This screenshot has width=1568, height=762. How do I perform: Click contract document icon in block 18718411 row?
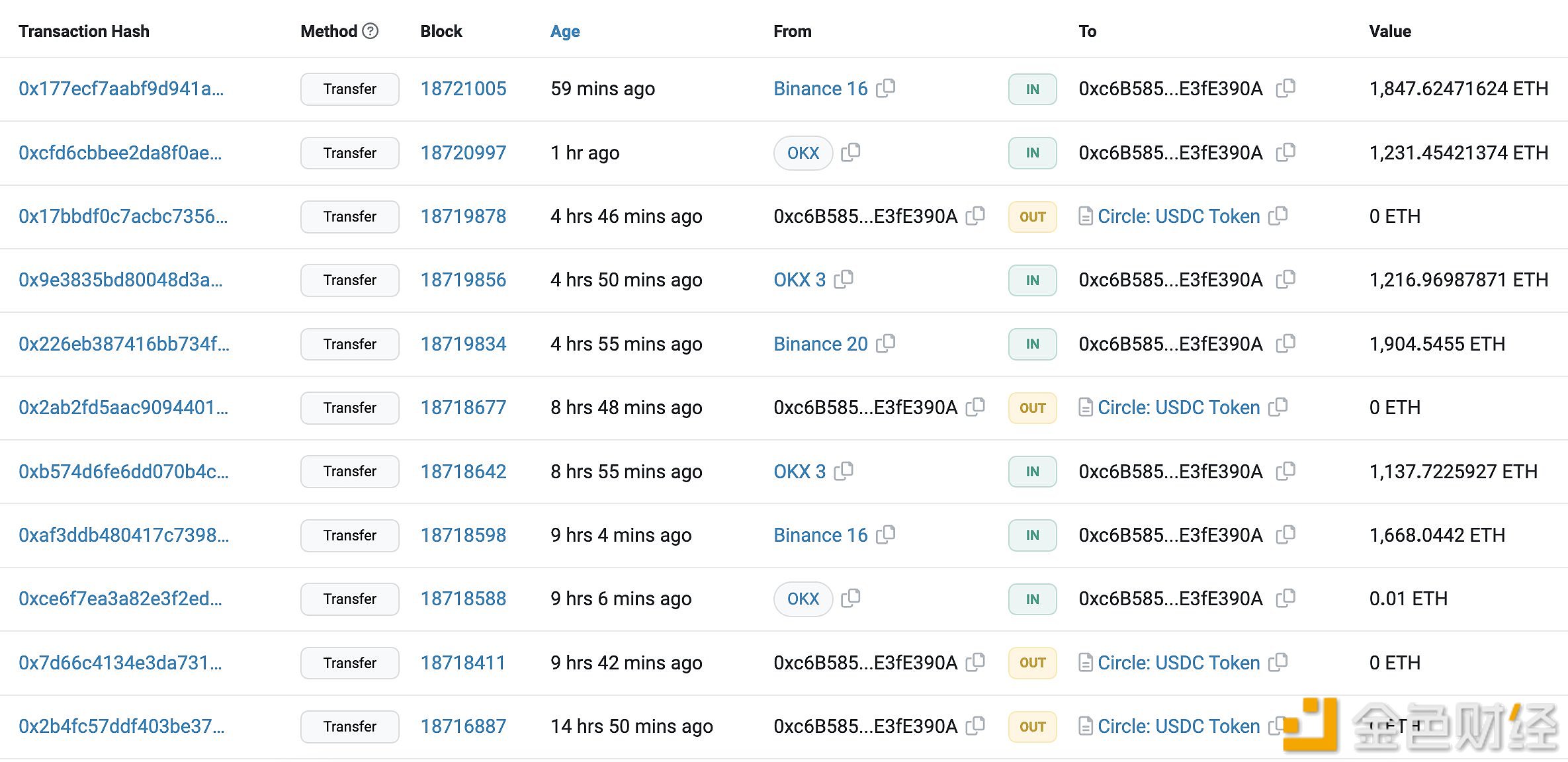pyautogui.click(x=1085, y=662)
